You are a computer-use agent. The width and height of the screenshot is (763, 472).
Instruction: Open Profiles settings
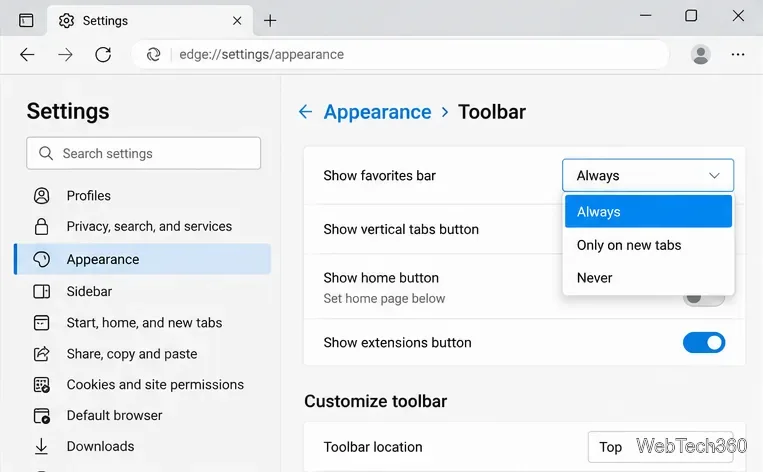tap(89, 196)
